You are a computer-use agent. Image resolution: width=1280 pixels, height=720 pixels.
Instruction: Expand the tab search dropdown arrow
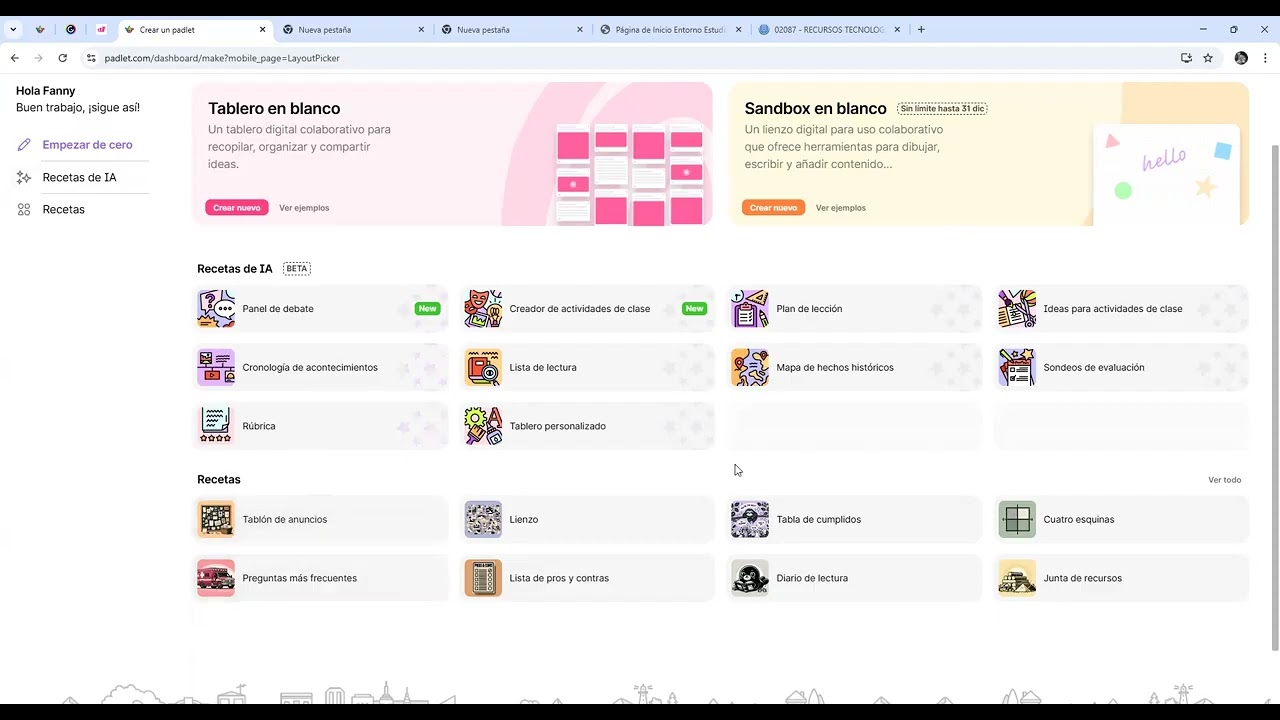(x=13, y=29)
